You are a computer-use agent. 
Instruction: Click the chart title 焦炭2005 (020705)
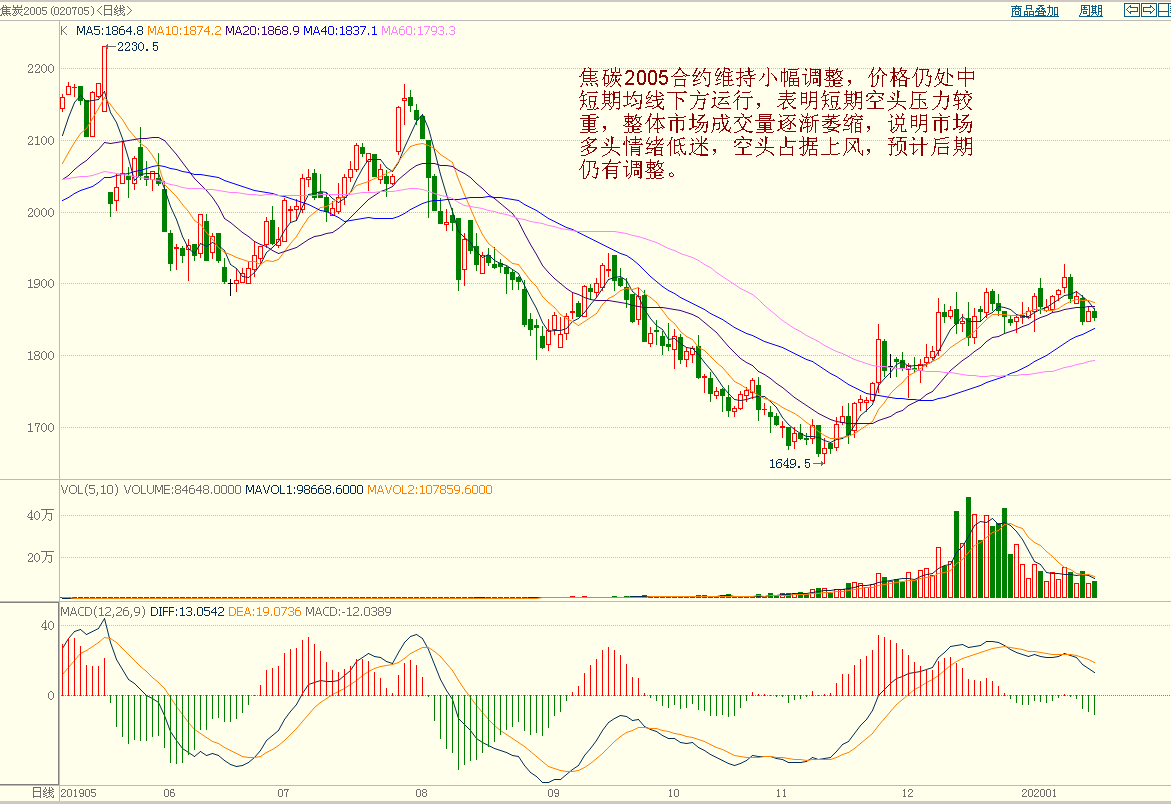pyautogui.click(x=47, y=10)
